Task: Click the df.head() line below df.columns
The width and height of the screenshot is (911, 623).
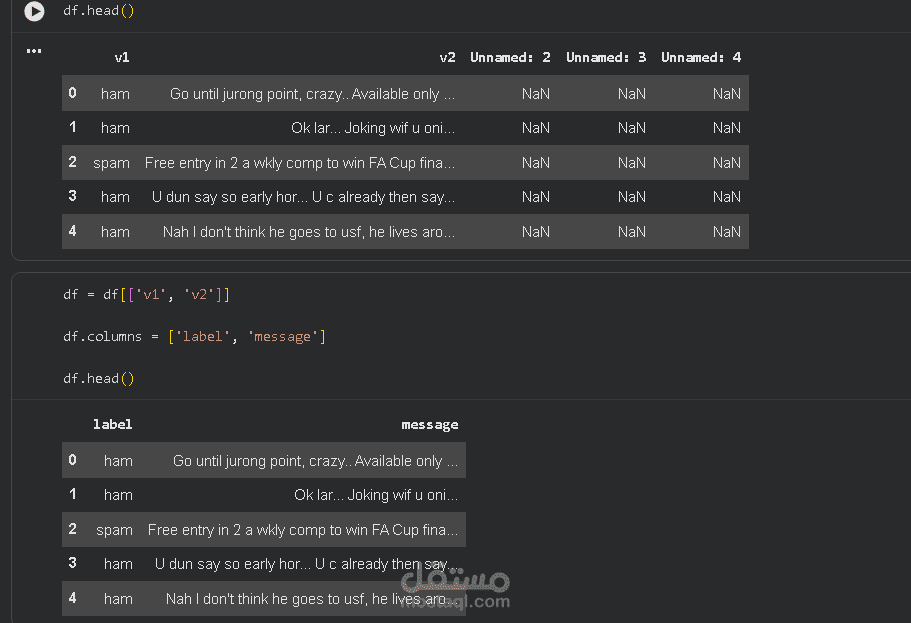Action: pos(99,378)
